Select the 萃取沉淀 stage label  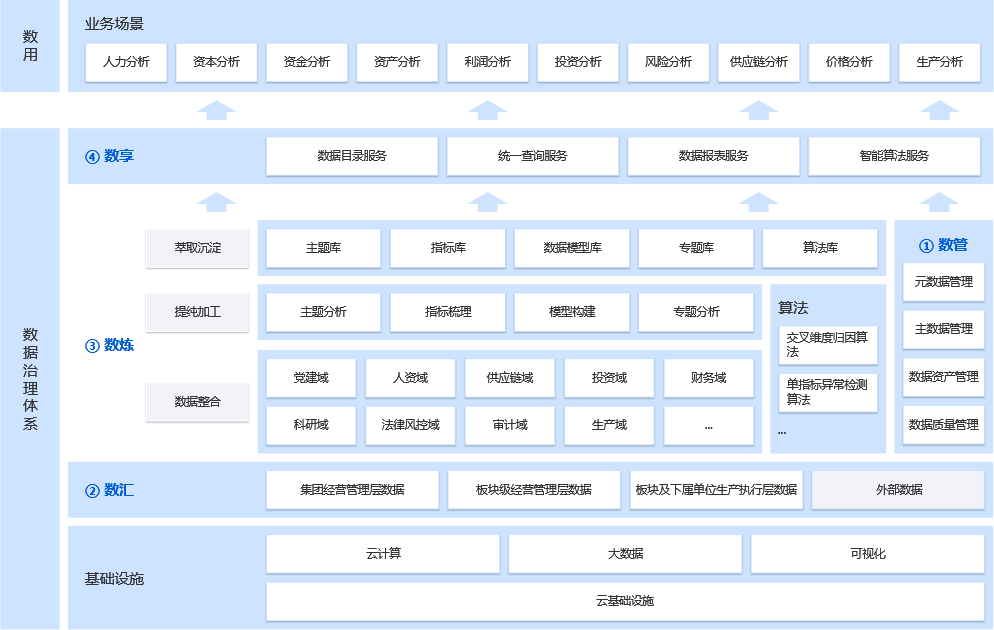pos(197,248)
